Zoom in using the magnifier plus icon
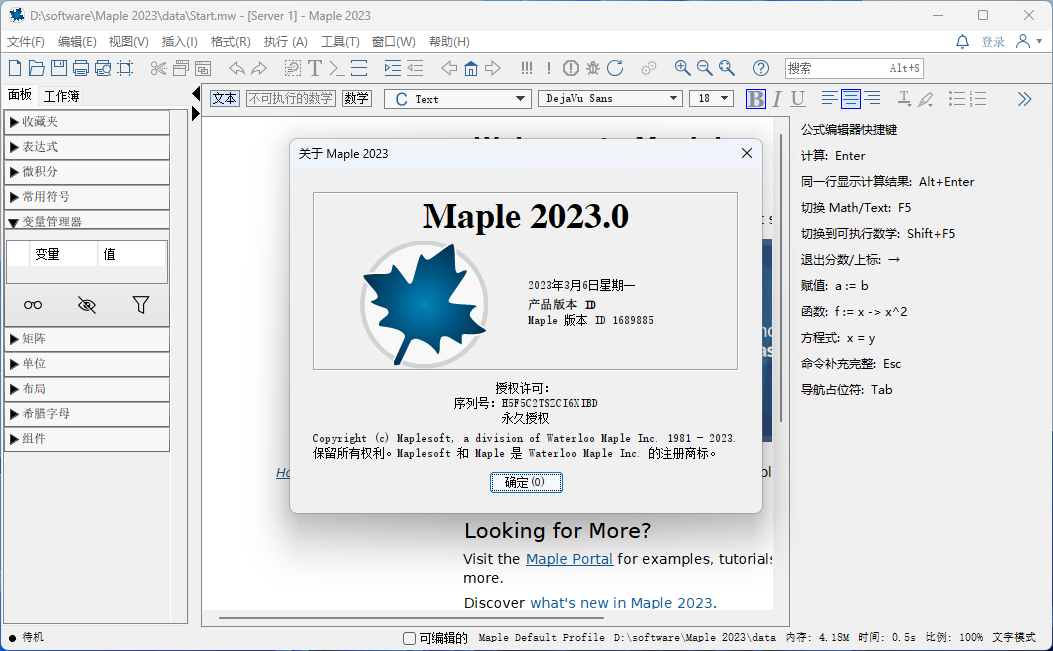Viewport: 1053px width, 651px height. tap(682, 68)
